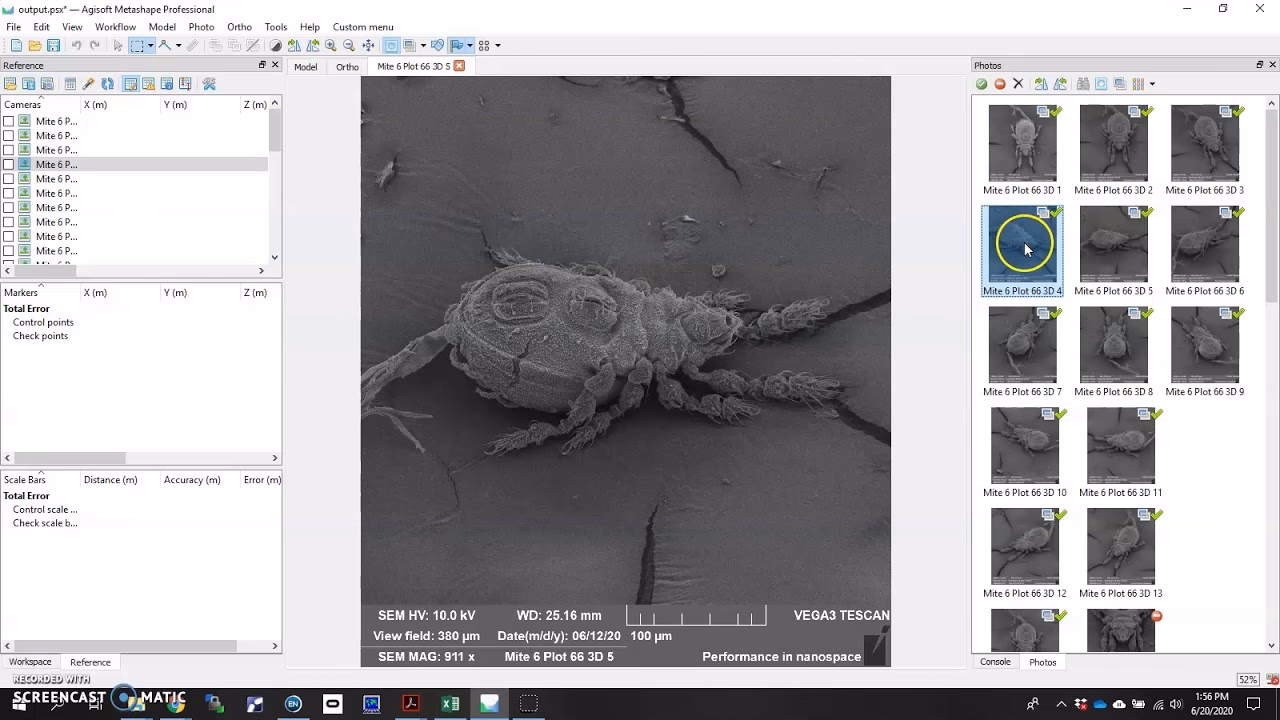
Task: Click red Disable Cameras icon in Photos pane
Action: 1000,84
